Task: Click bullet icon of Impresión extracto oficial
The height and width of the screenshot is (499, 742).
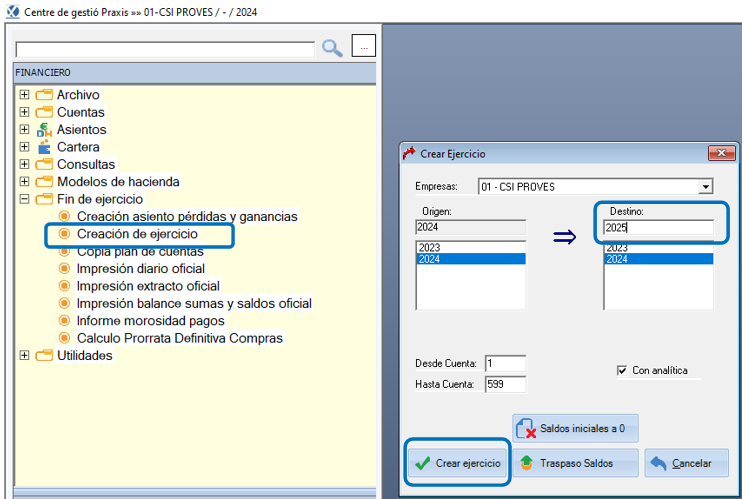Action: pos(64,286)
